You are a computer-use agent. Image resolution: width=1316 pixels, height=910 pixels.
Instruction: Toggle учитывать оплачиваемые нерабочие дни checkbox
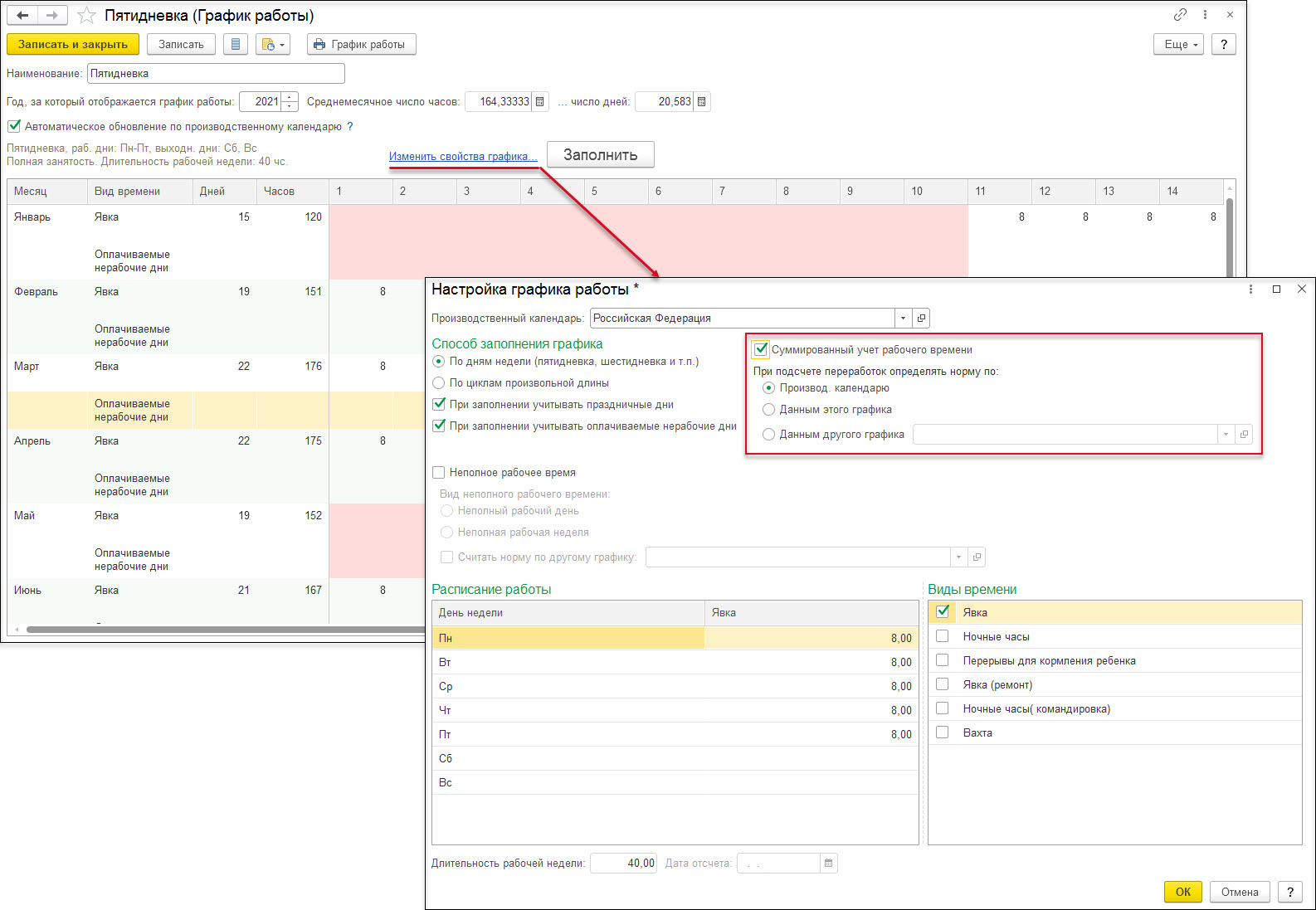pos(439,426)
